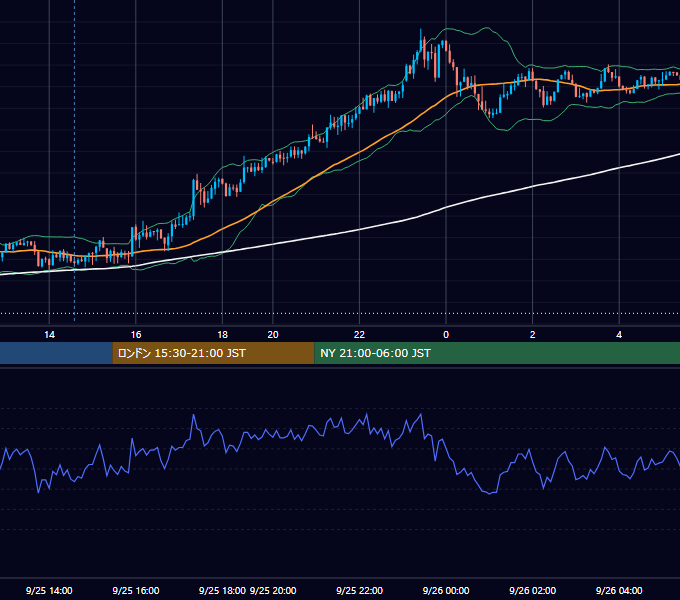Click the 2 hour label on price chart axis
The height and width of the screenshot is (600, 680).
point(533,335)
